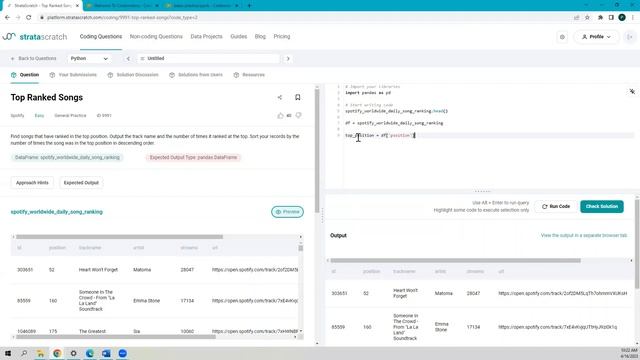Open Chrome from the taskbar
This screenshot has width=640, height=360.
57,353
